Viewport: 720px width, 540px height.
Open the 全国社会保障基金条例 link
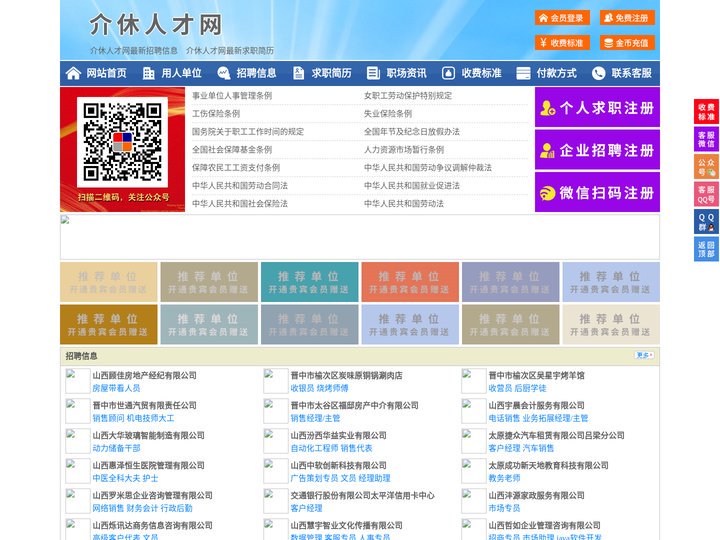[x=232, y=149]
